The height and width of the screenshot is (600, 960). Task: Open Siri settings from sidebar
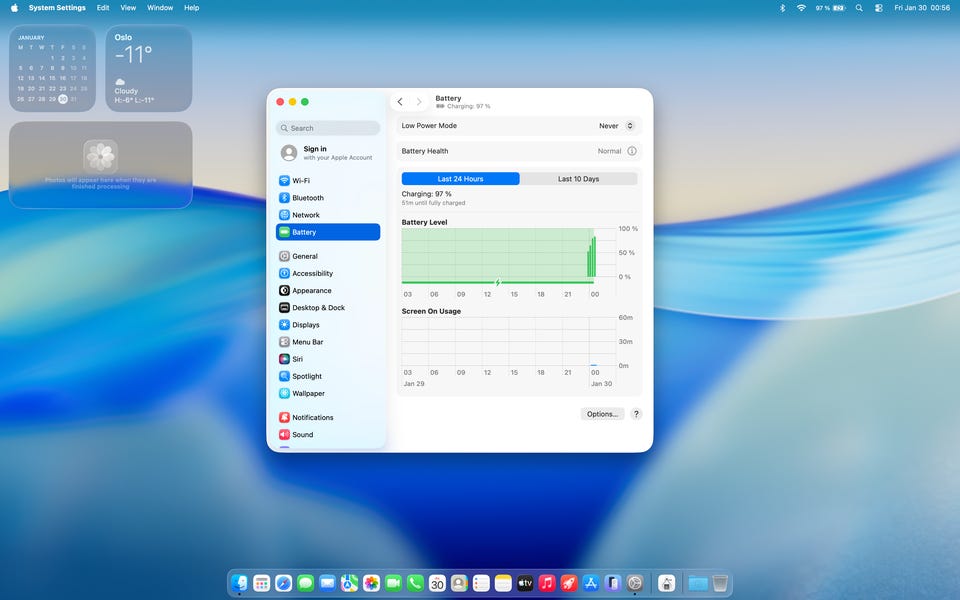[x=297, y=359]
